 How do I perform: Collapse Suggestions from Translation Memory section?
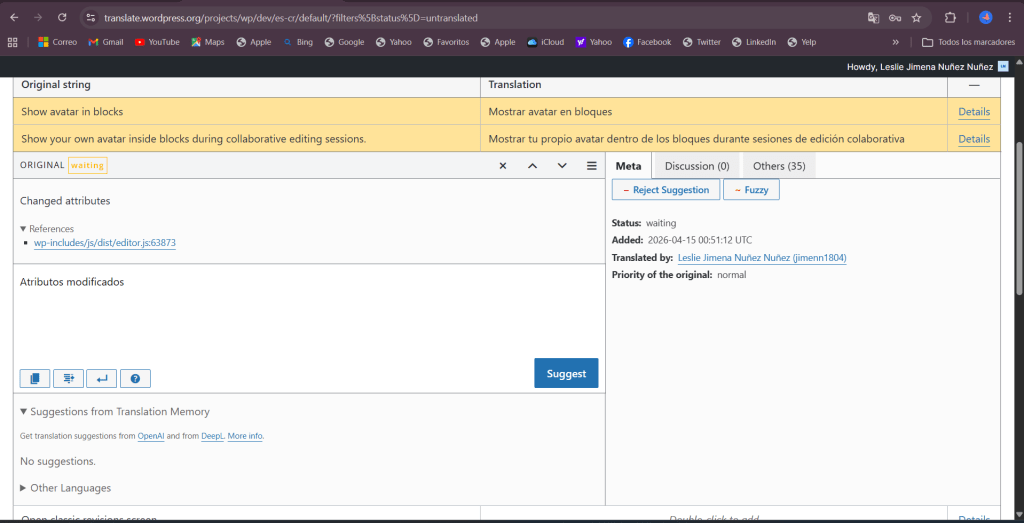click(x=24, y=412)
